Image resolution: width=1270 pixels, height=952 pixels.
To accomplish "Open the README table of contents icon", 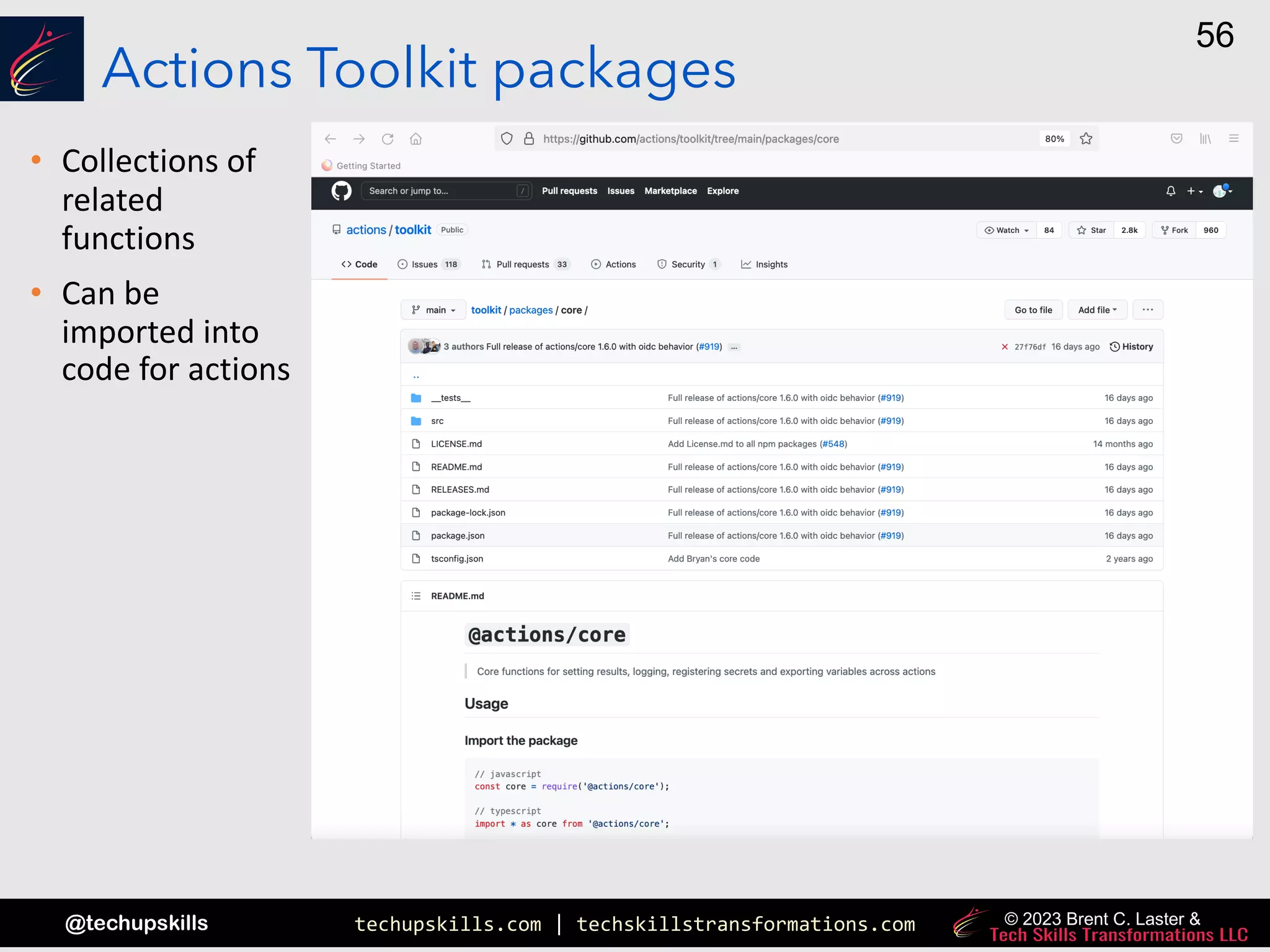I will coord(415,596).
